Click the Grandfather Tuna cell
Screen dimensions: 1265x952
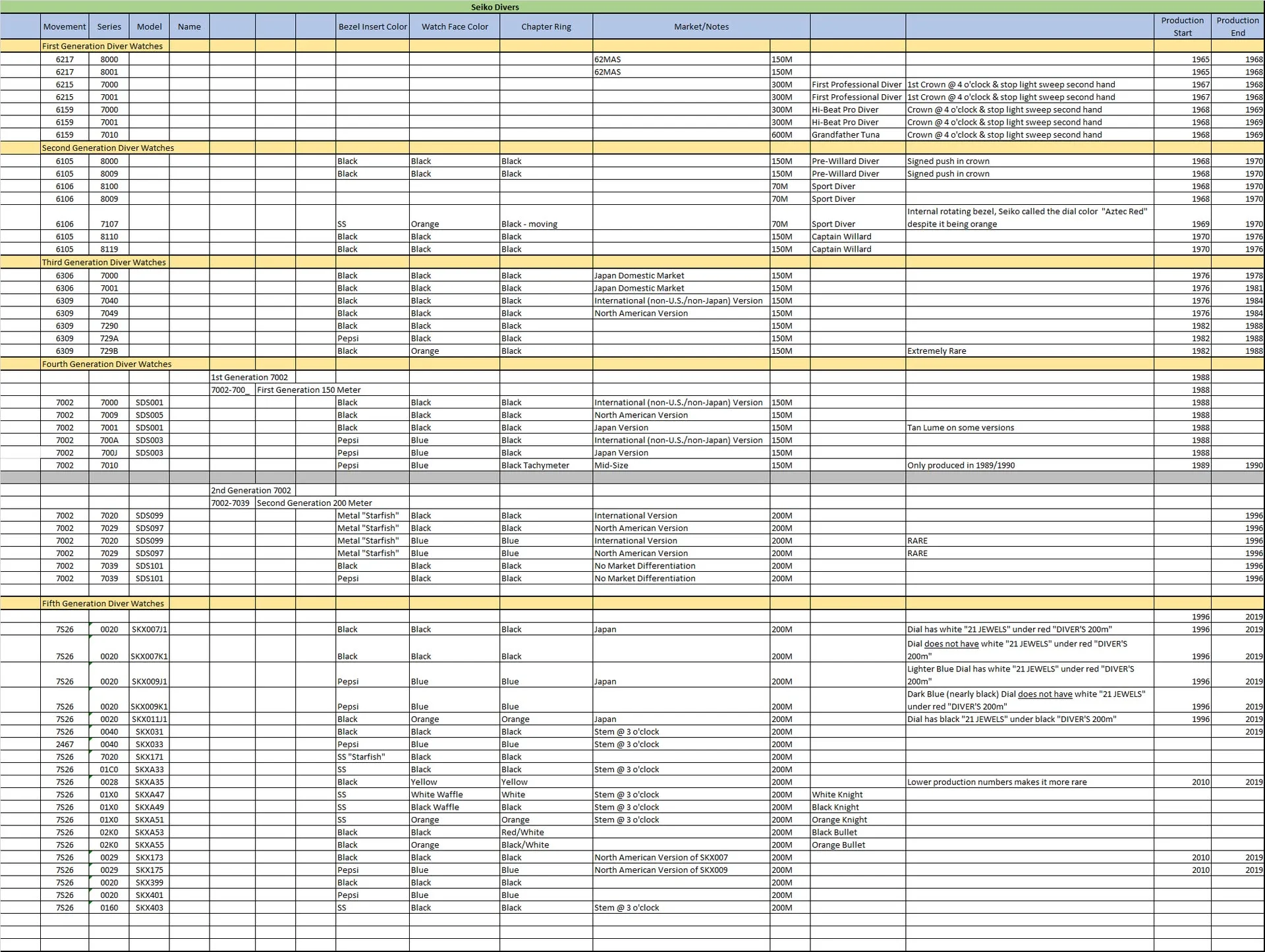pyautogui.click(x=845, y=135)
